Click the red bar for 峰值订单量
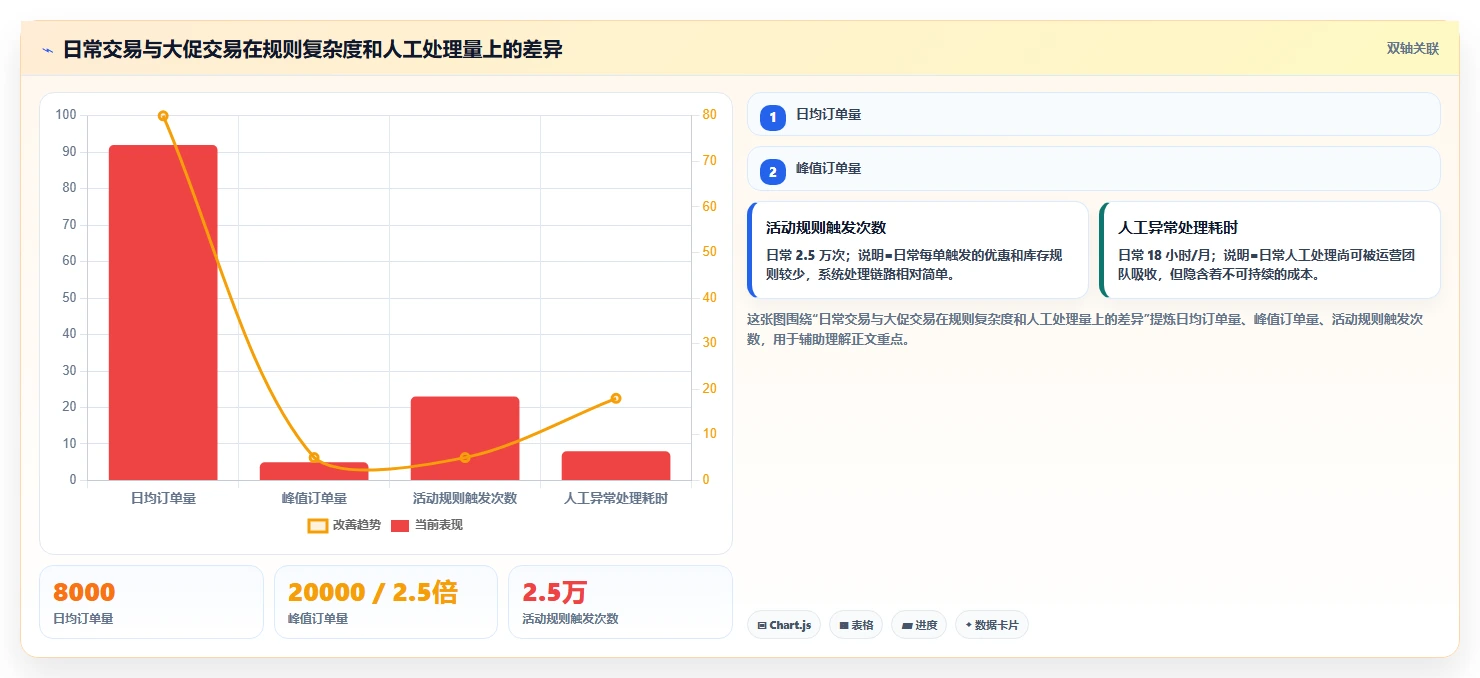This screenshot has height=678, width=1480. (314, 471)
